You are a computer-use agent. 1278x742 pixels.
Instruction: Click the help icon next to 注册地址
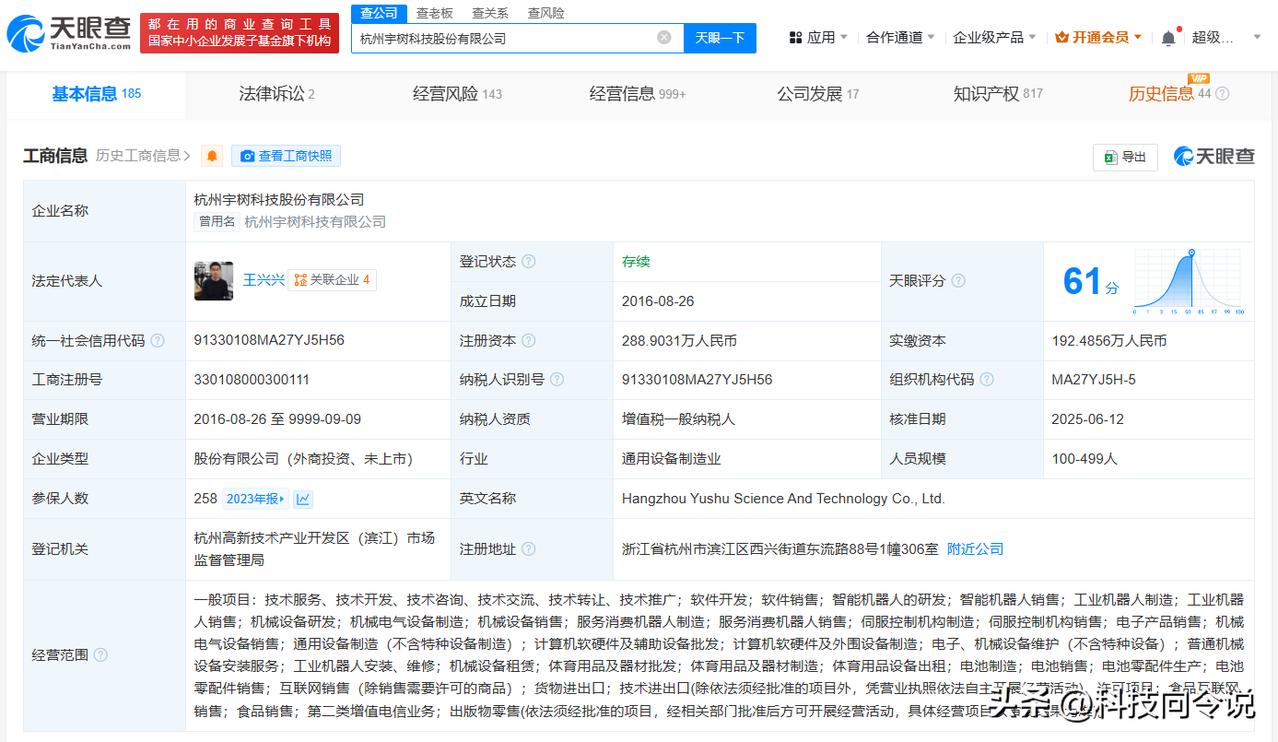(528, 549)
